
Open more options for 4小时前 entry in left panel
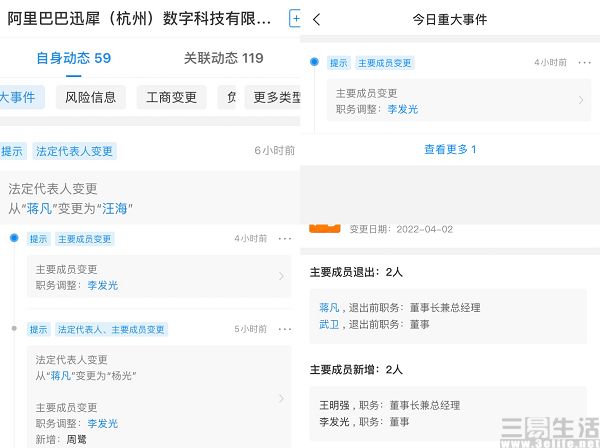point(285,239)
